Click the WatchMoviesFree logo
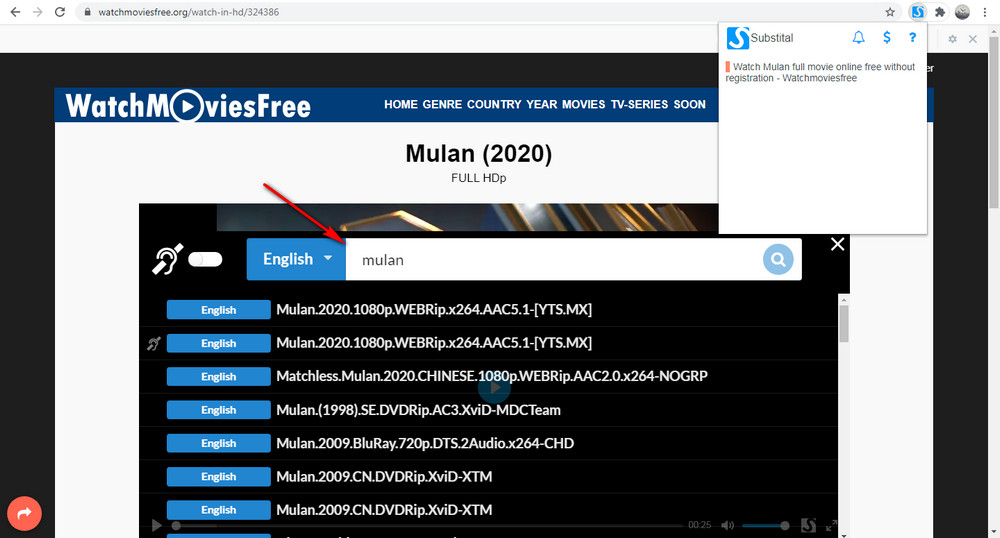 188,105
